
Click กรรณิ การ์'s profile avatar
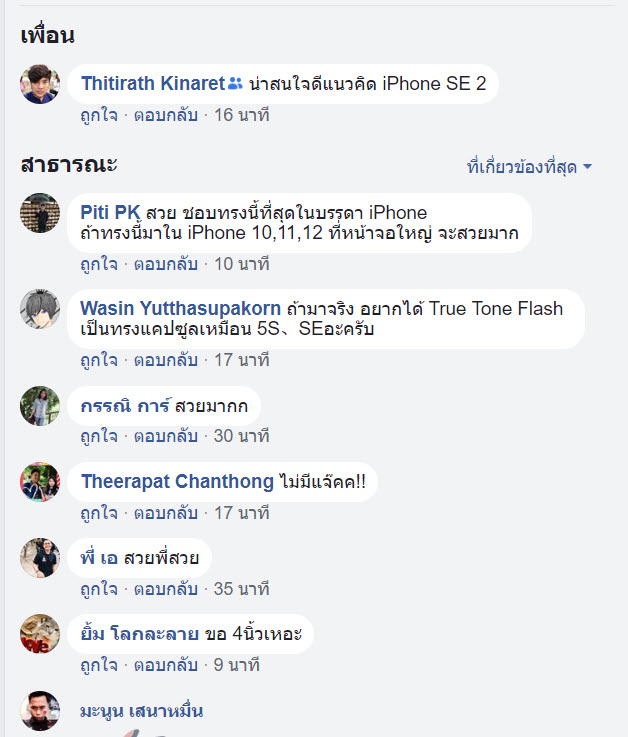pyautogui.click(x=40, y=406)
